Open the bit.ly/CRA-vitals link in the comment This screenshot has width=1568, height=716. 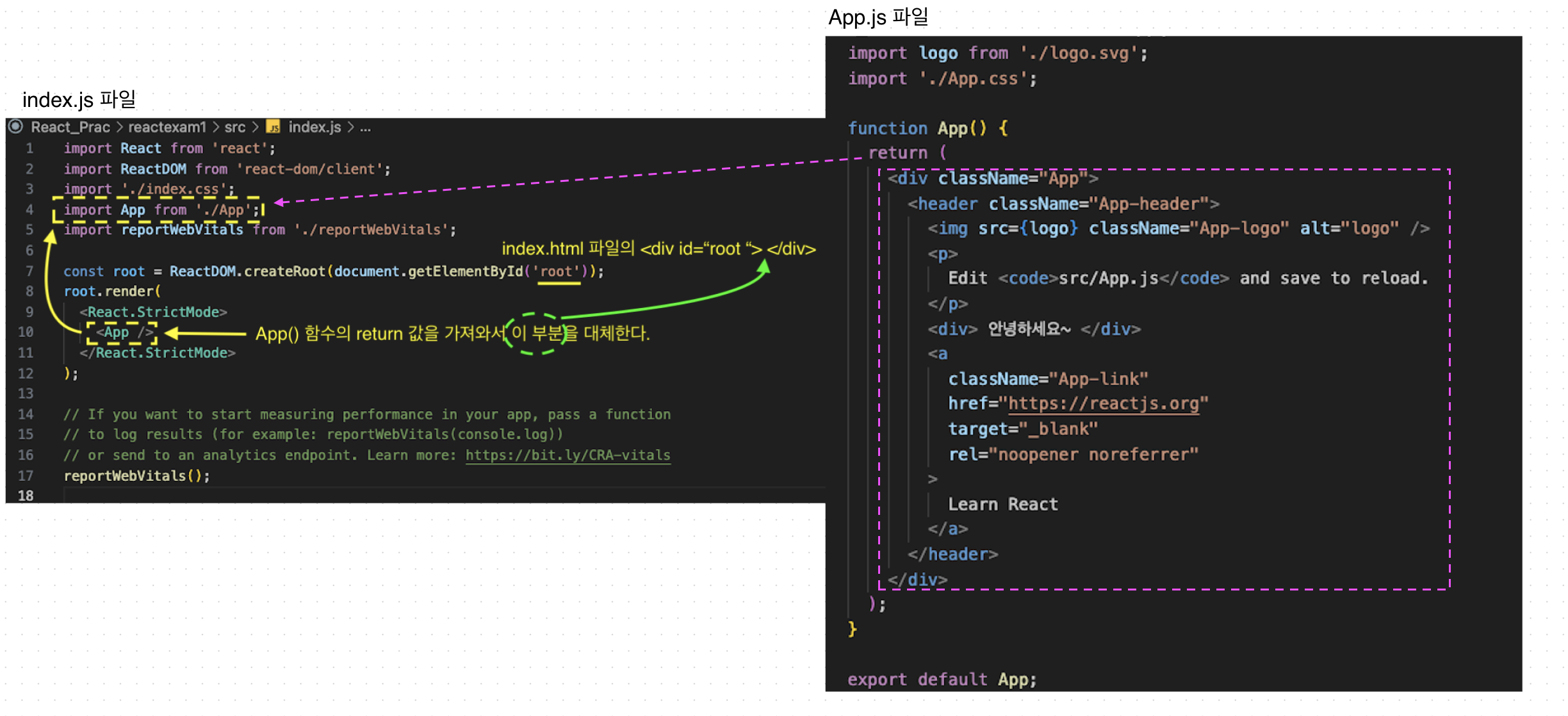(568, 455)
